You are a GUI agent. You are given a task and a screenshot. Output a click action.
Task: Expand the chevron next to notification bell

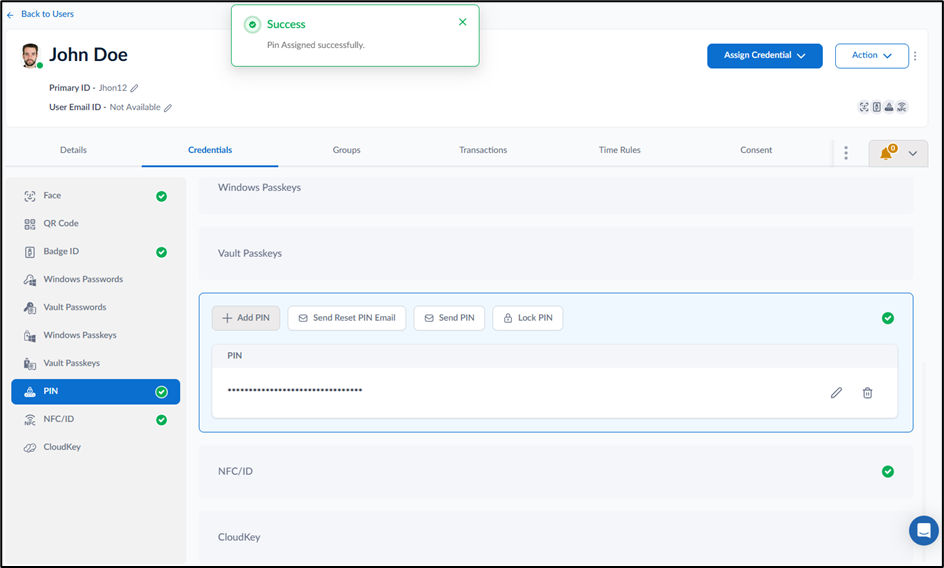click(913, 154)
